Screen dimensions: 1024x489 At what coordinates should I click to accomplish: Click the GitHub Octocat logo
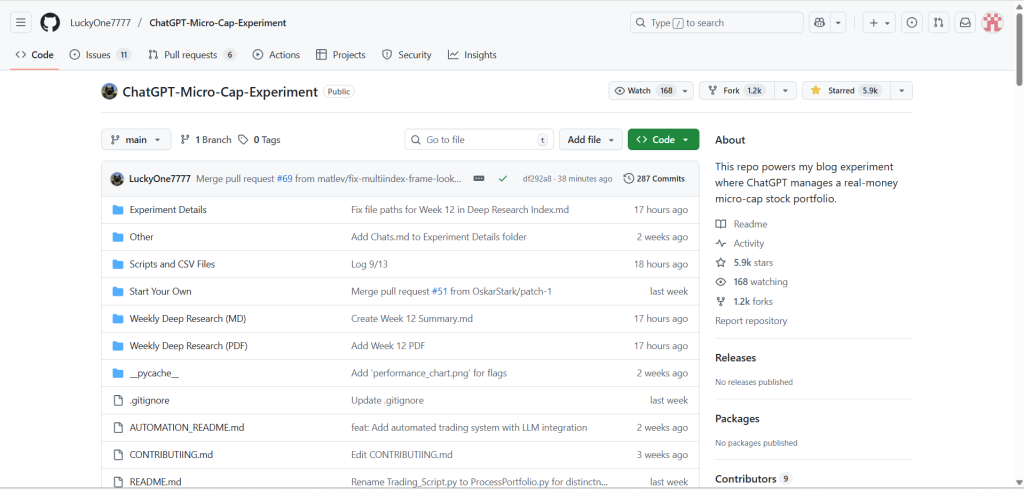pyautogui.click(x=50, y=23)
